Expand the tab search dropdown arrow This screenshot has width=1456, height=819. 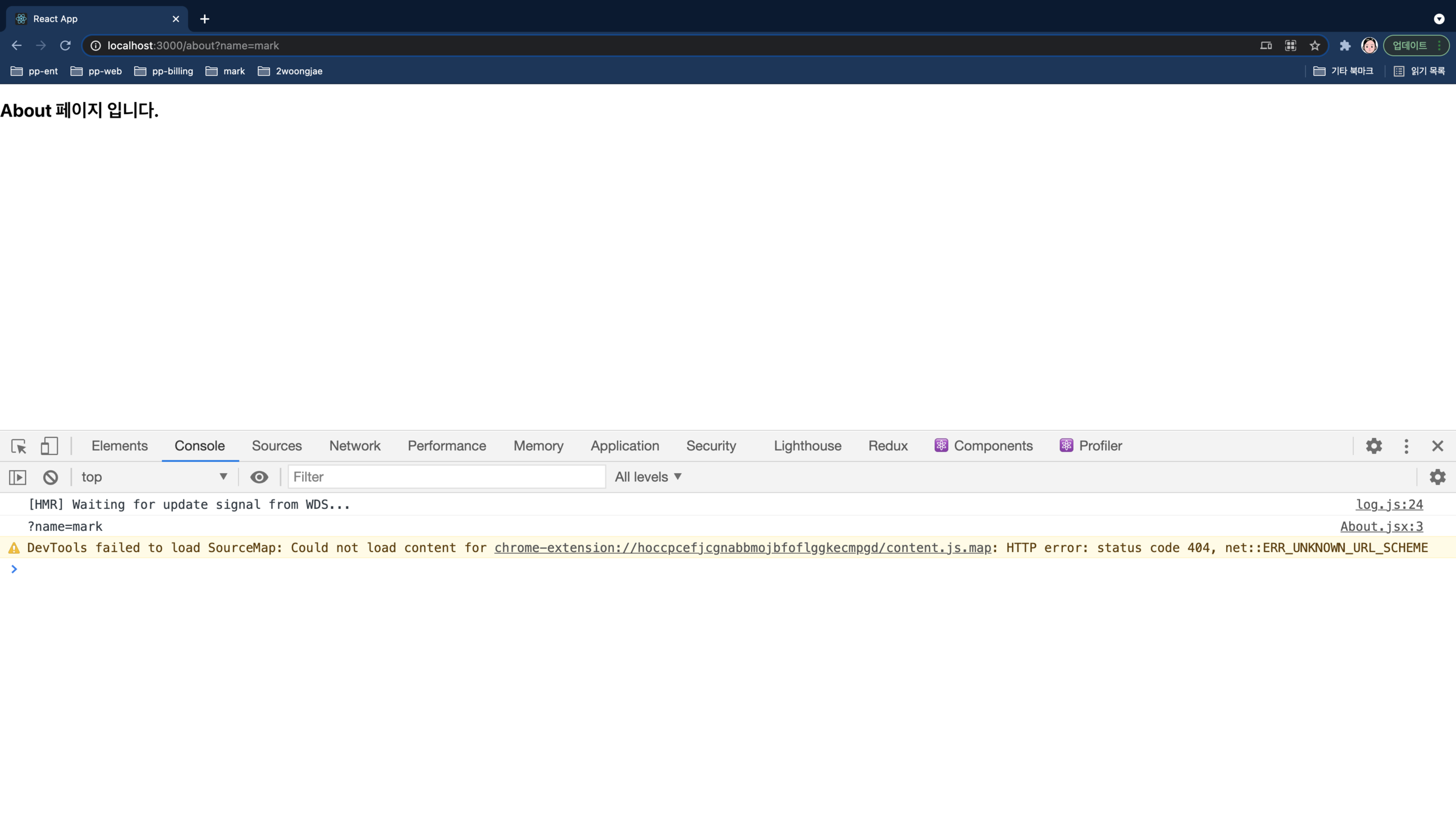coord(1439,19)
